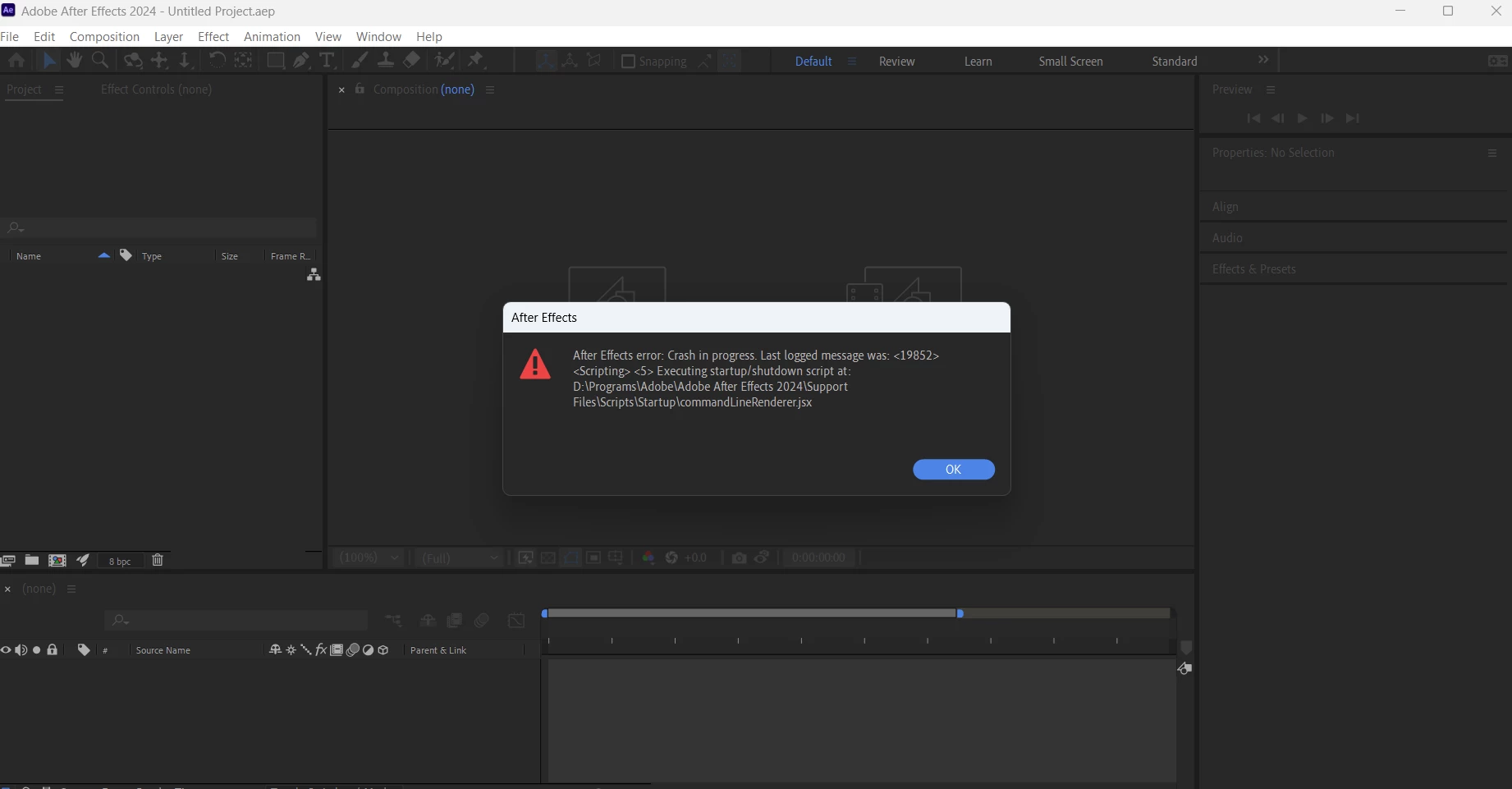Select the Dolly camera tool
Viewport: 1512px width, 789px height.
tap(185, 61)
